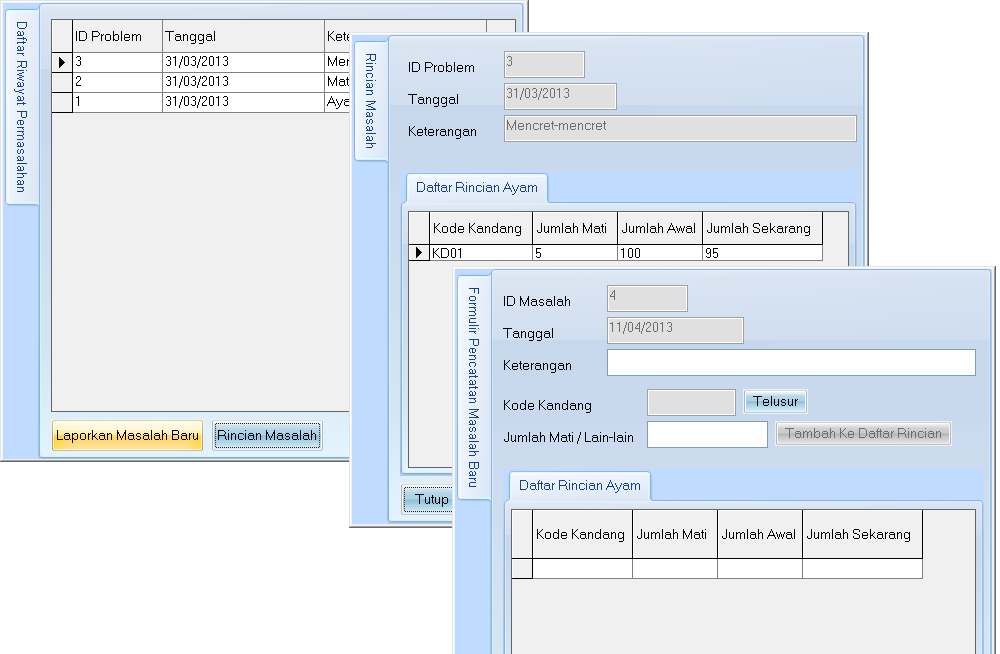Click Tambah Ke Daftar Rincian button
1000x654 pixels.
pos(864,433)
